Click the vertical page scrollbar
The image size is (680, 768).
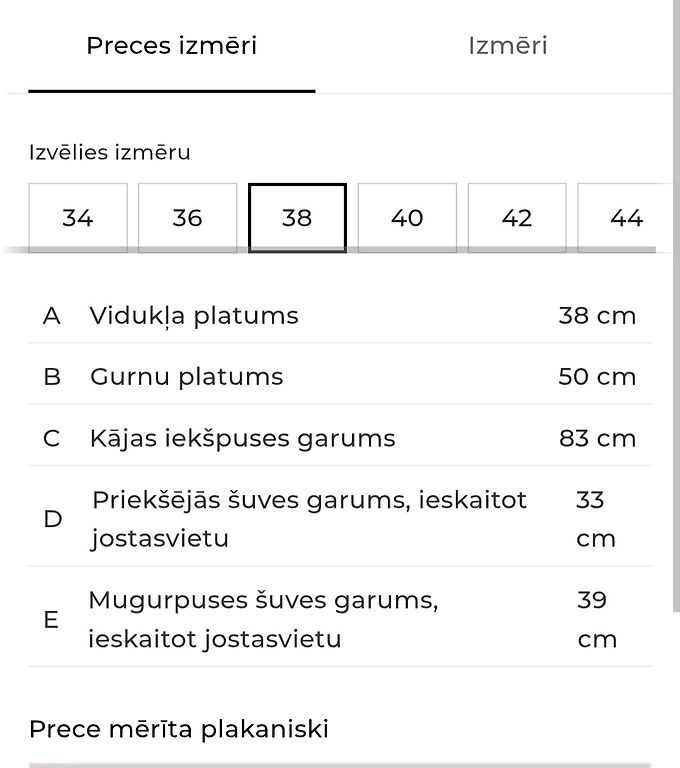pos(676,306)
